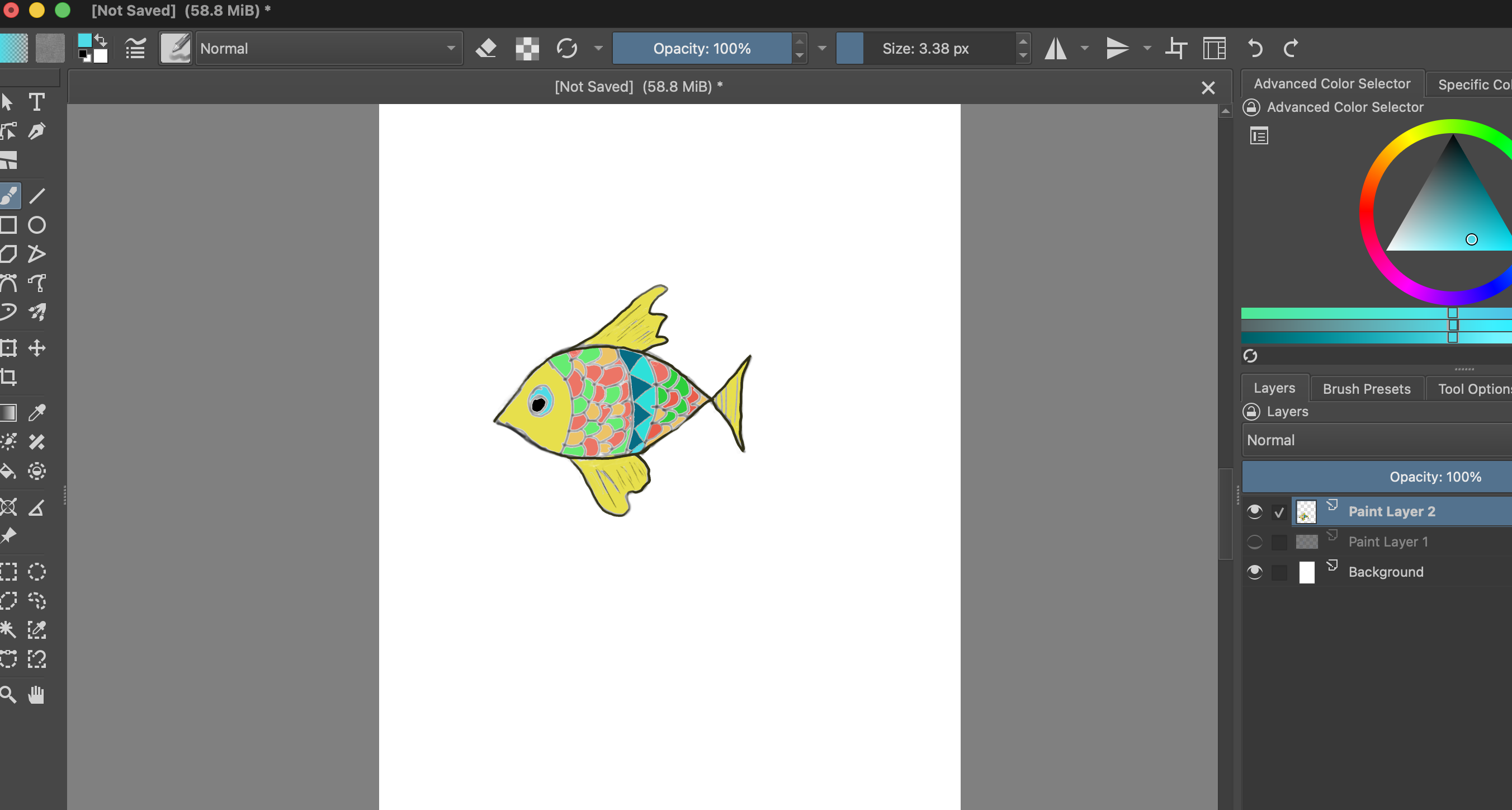Close the Not Saved document tab
Screen dimensions: 1512x810
point(1208,87)
